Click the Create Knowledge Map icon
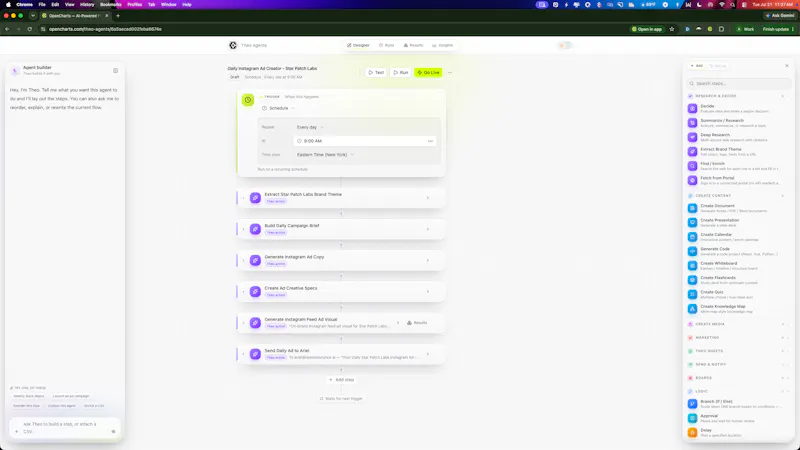This screenshot has height=450, width=800. (x=692, y=309)
